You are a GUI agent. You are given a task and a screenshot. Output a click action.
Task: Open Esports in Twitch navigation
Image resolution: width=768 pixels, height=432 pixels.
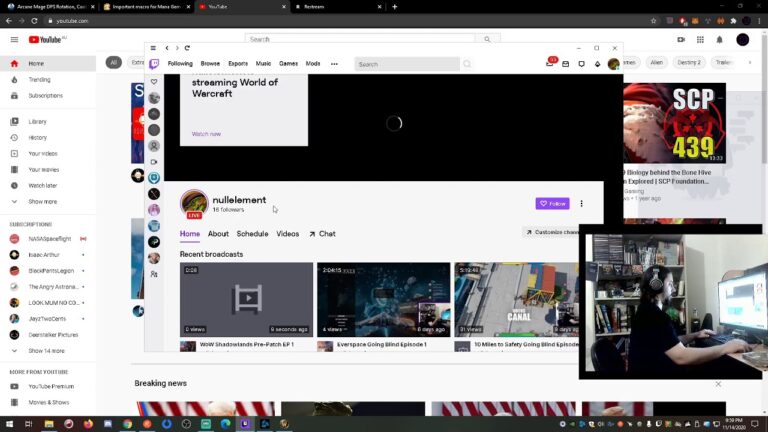238,64
